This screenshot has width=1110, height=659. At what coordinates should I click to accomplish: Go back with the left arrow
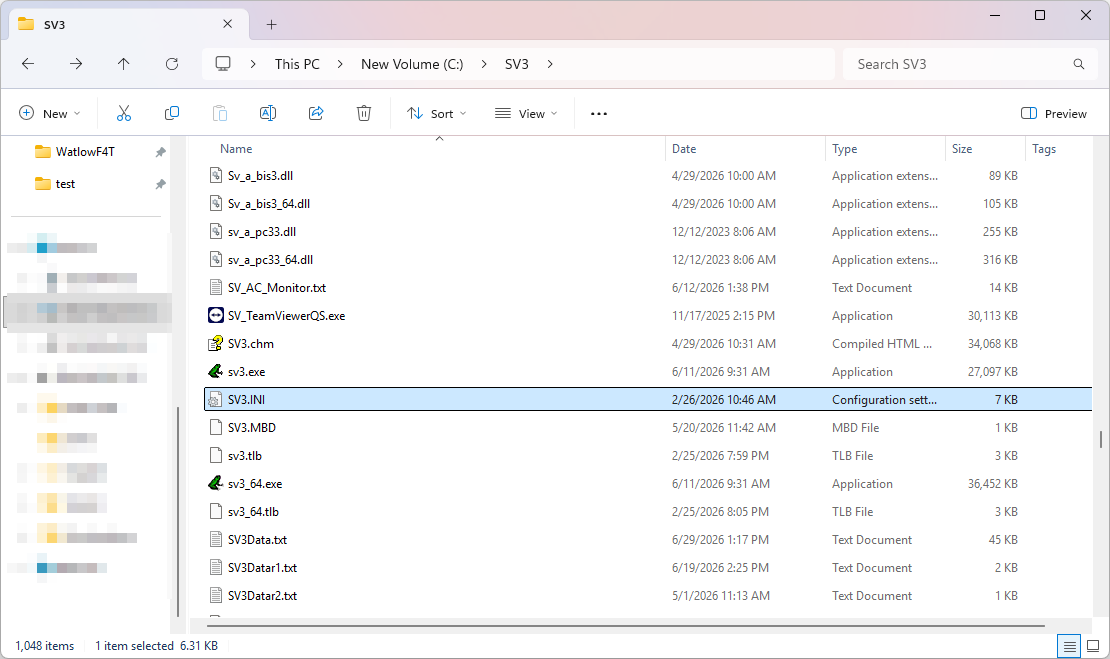point(28,64)
